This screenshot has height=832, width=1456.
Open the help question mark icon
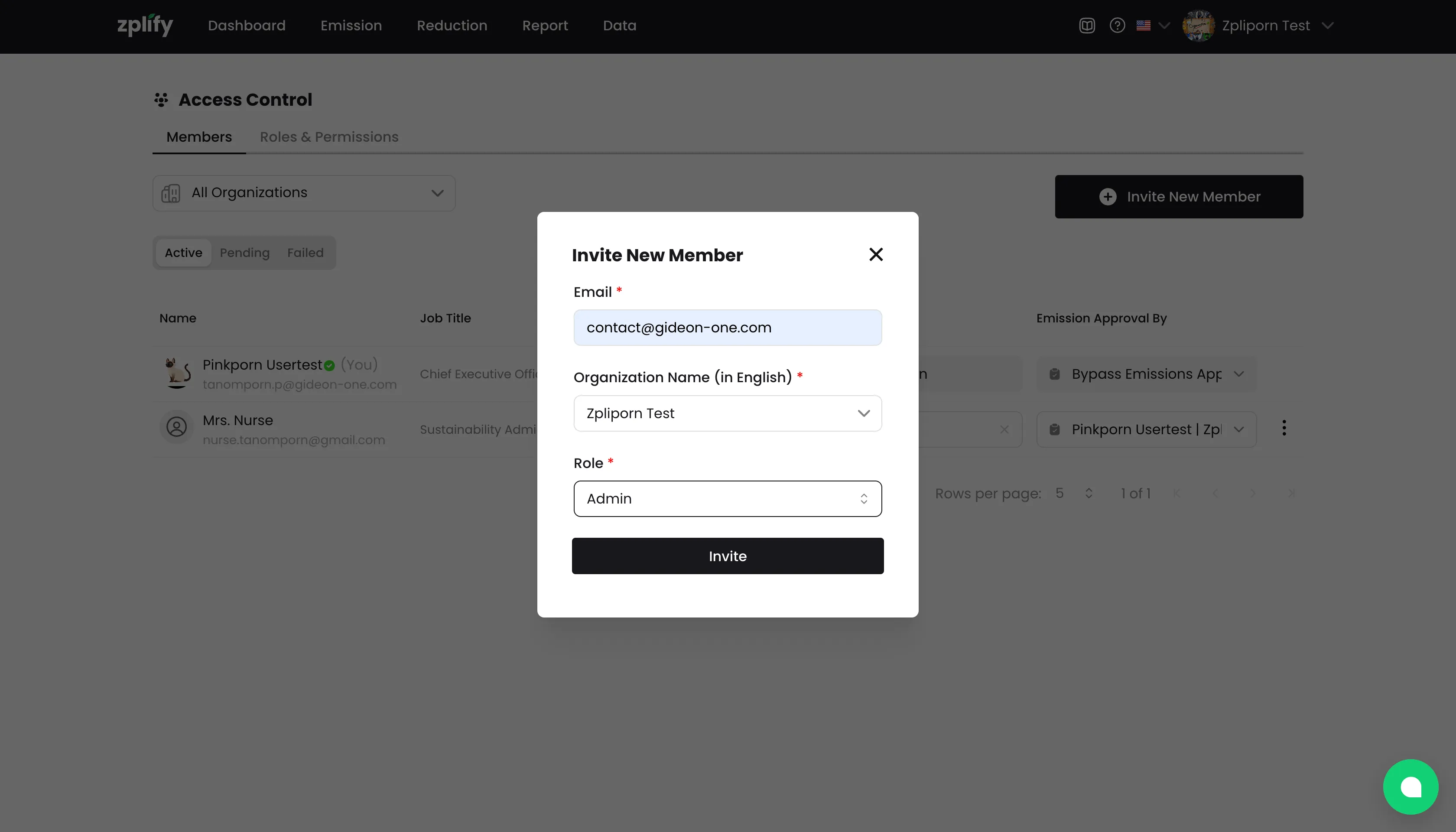coord(1117,26)
